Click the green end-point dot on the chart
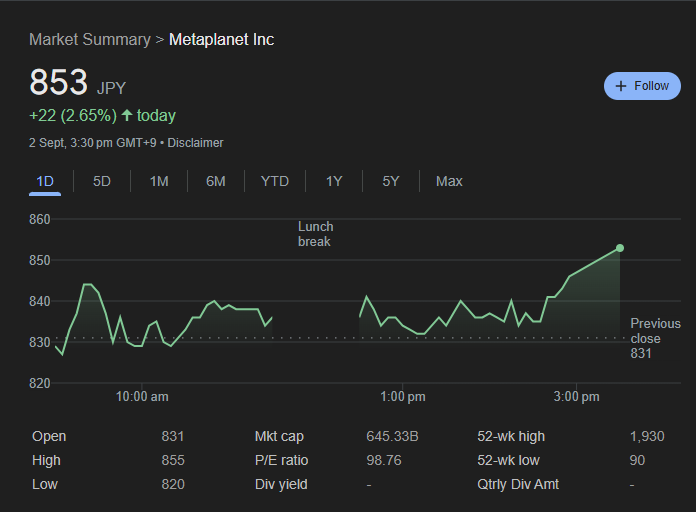 [x=620, y=248]
